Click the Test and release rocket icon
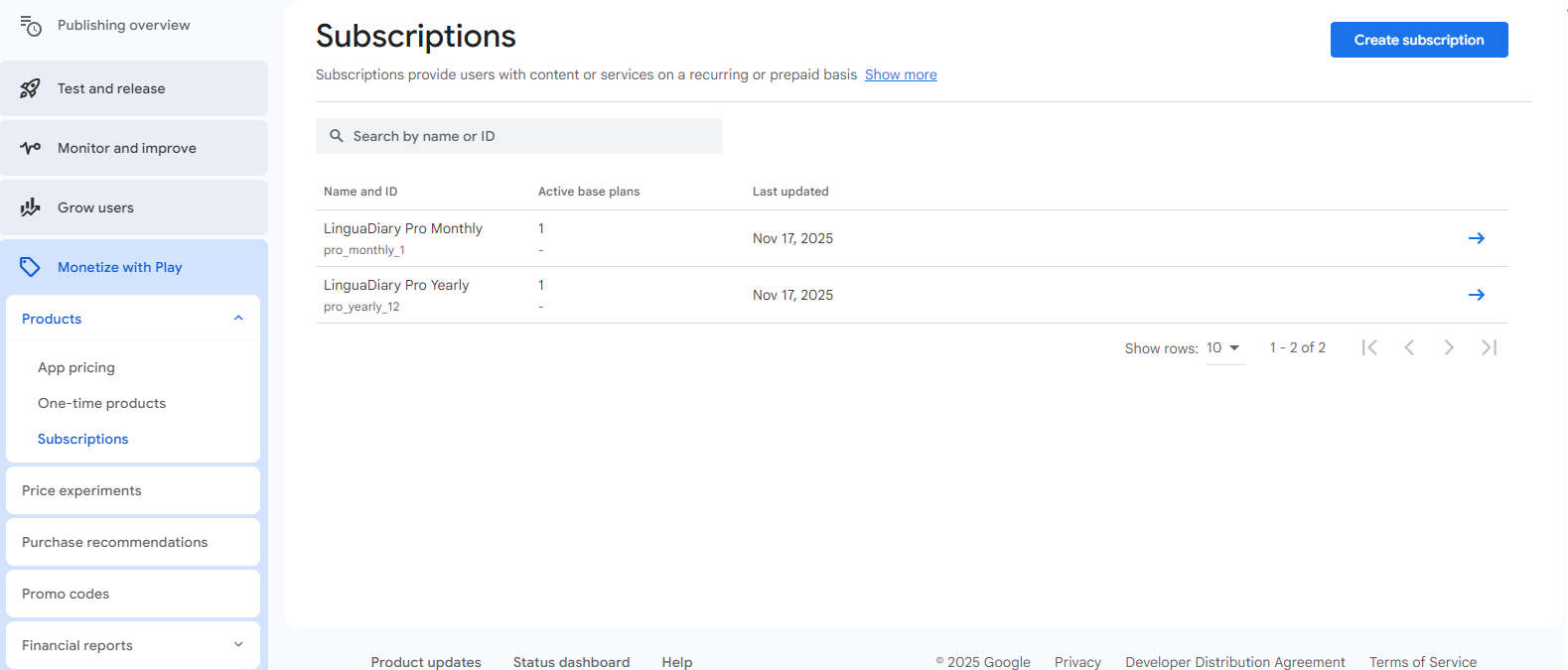 point(31,88)
